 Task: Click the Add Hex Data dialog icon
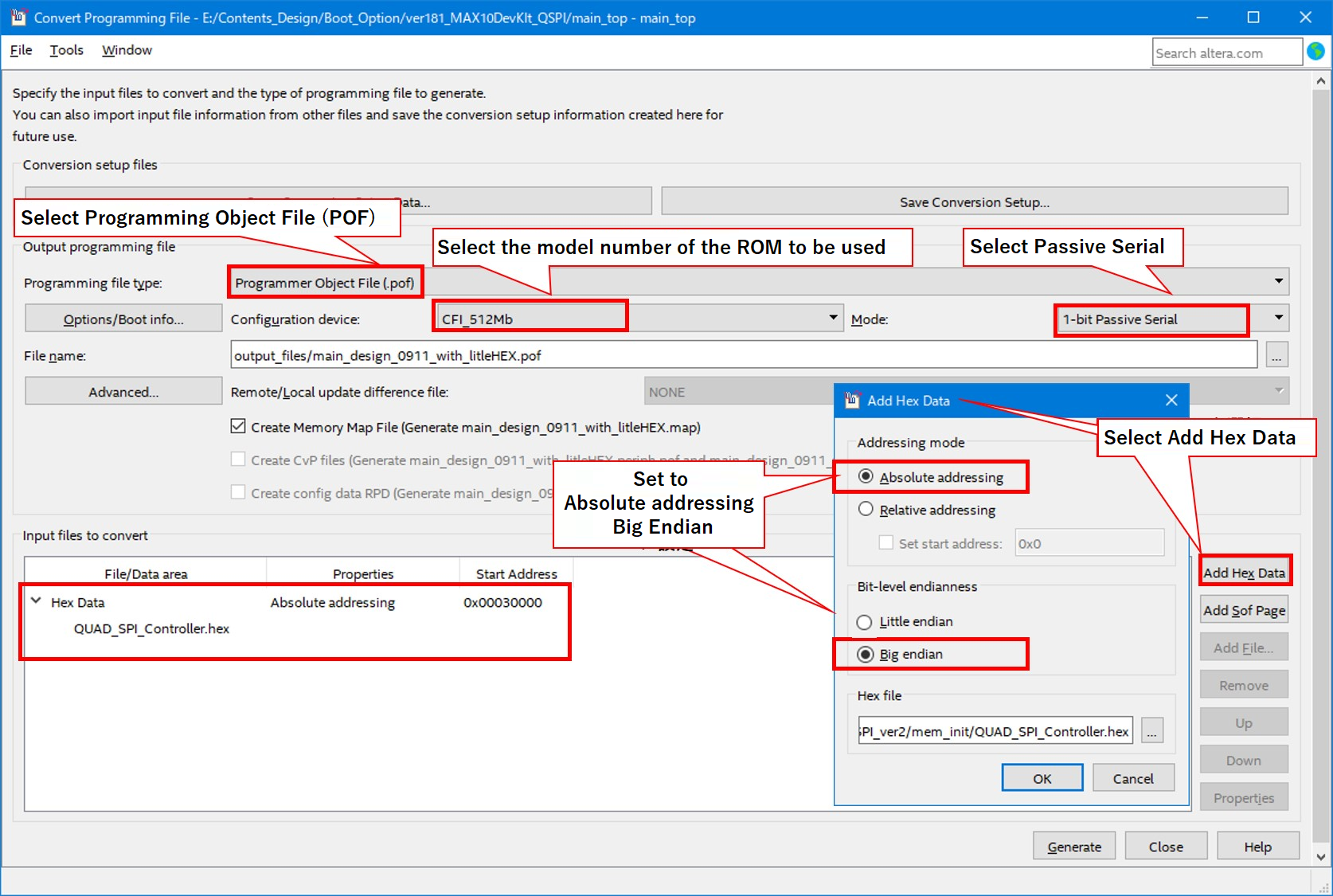coord(852,401)
